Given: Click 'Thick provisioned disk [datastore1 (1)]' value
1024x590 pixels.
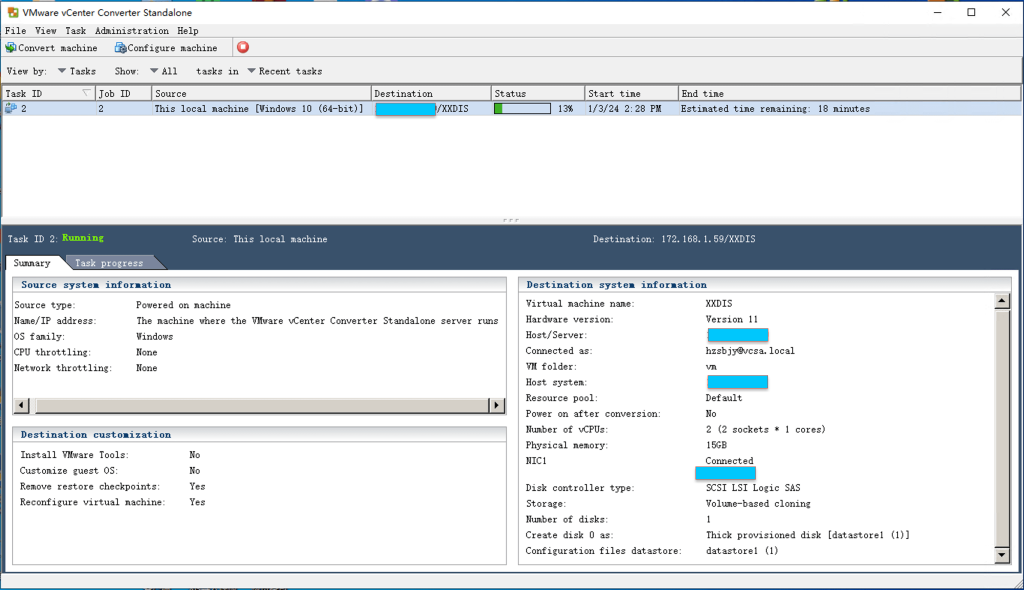Looking at the screenshot, I should point(808,535).
